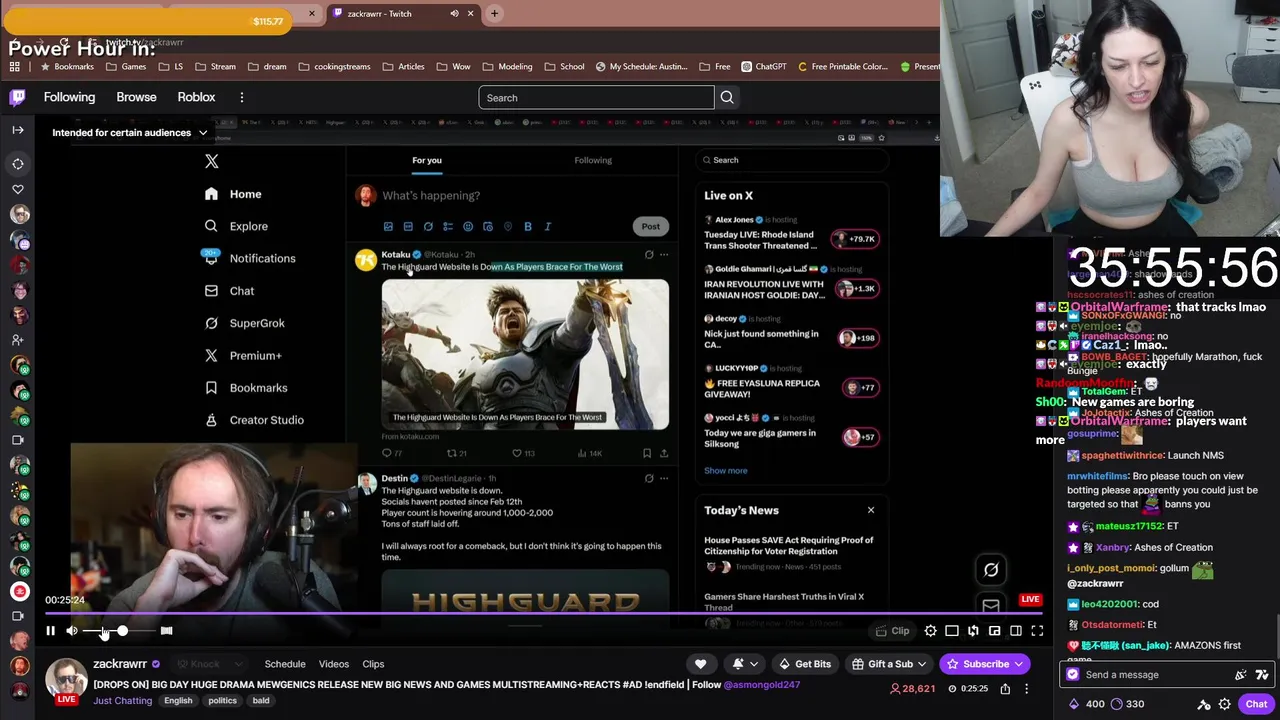
Task: Seek on the purple stream progress bar
Action: click(544, 613)
